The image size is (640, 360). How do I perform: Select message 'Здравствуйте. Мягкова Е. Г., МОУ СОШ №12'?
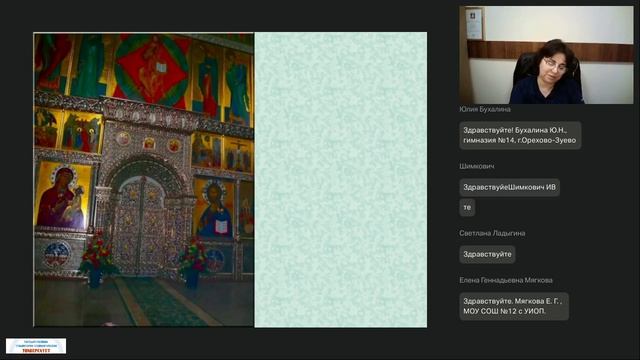pyautogui.click(x=514, y=306)
